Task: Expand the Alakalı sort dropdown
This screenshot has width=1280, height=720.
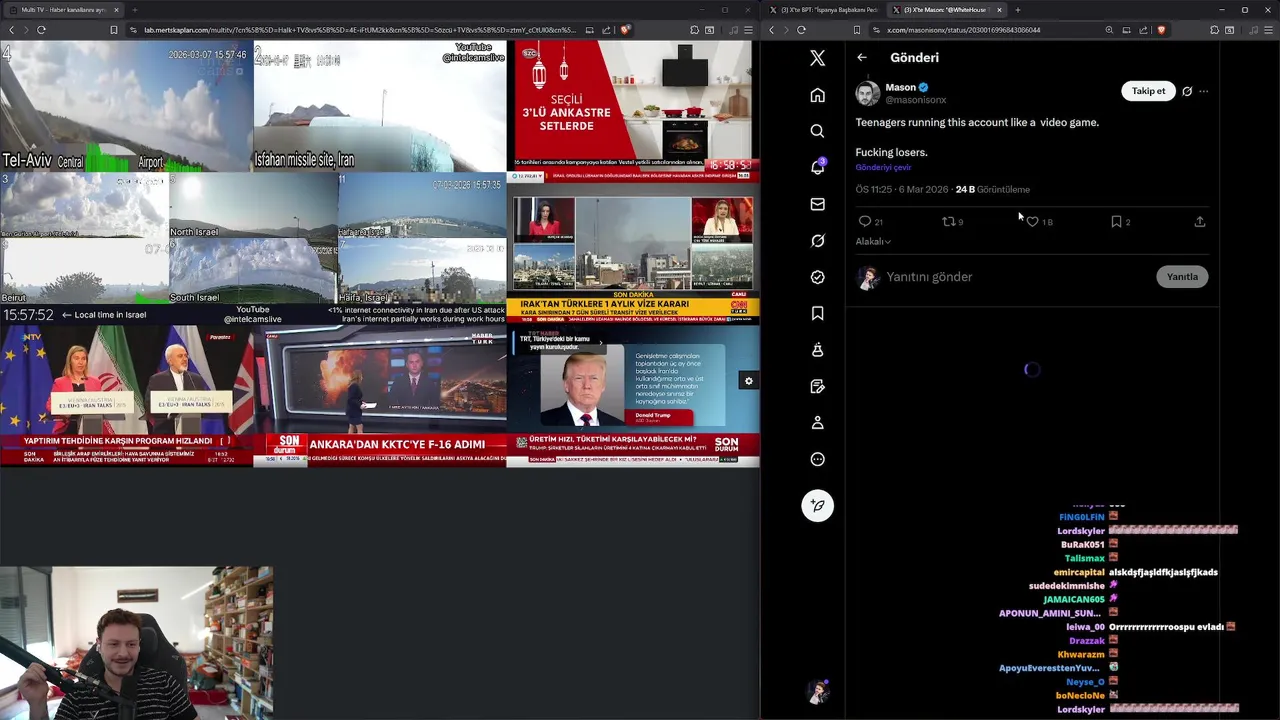Action: tap(873, 241)
